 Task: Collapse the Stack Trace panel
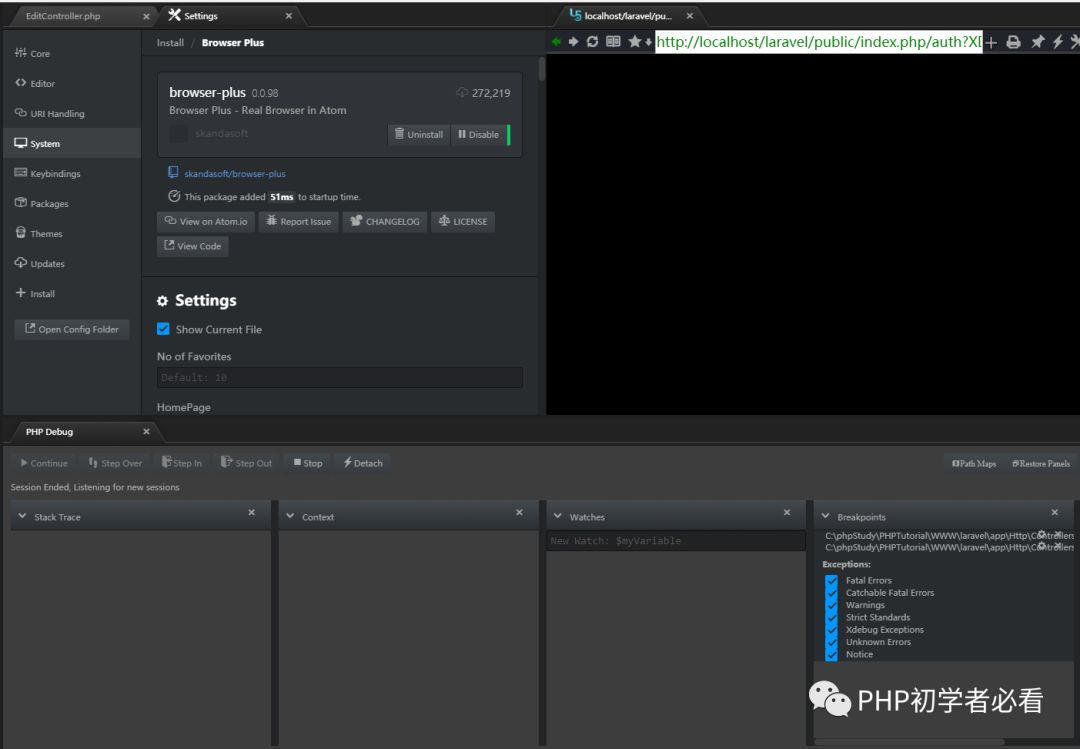22,516
